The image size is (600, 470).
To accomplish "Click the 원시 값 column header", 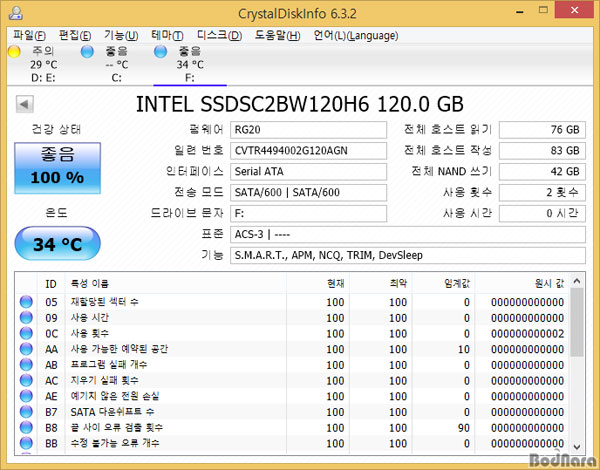I will point(522,284).
